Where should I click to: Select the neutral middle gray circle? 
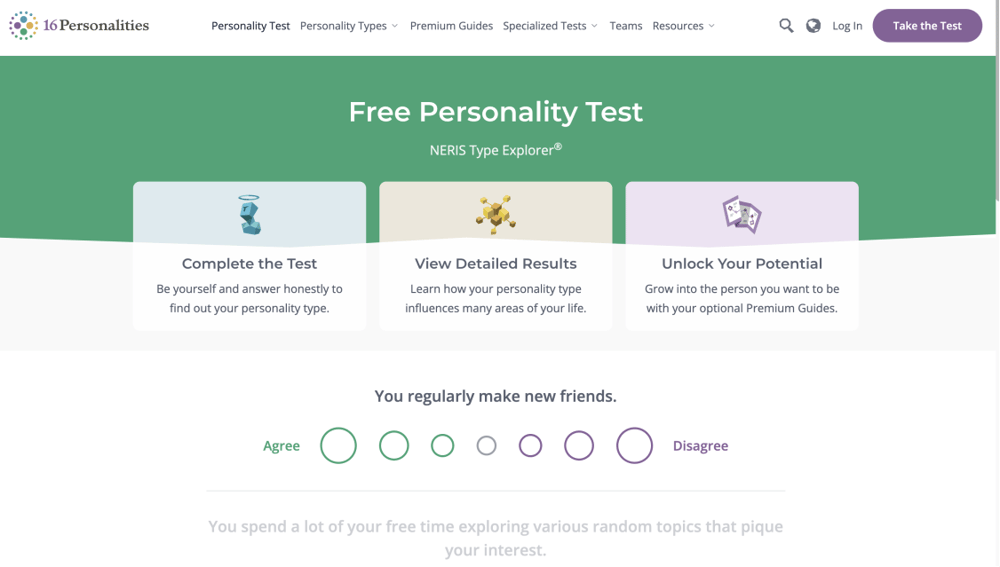tap(486, 446)
